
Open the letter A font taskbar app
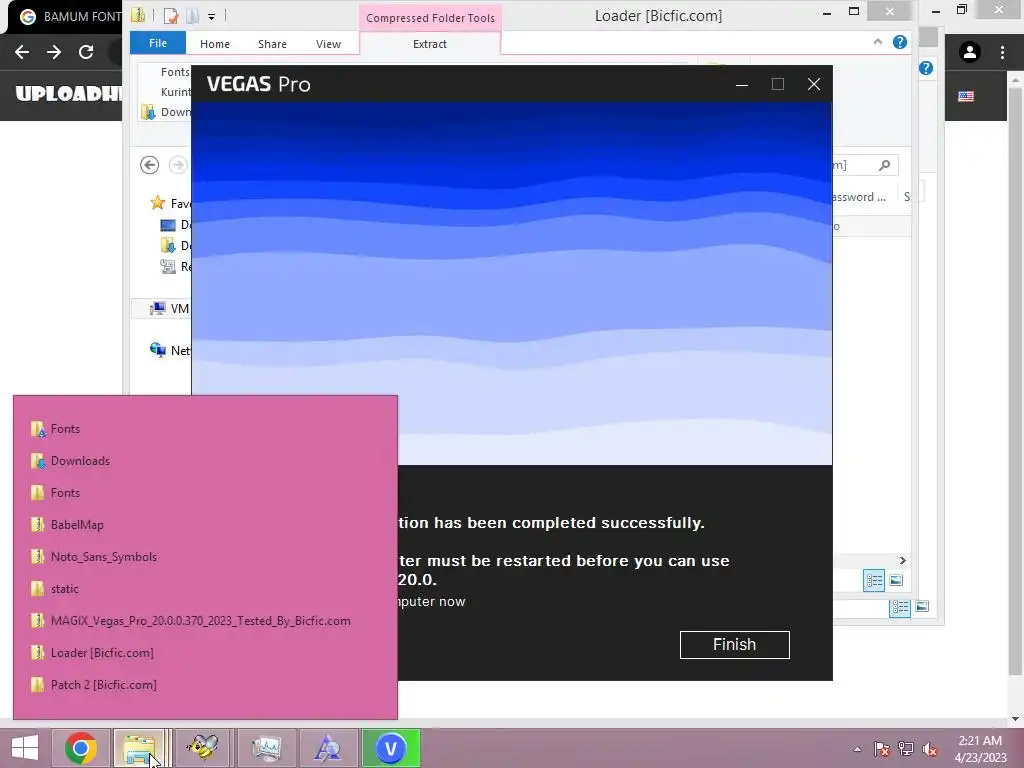[327, 748]
